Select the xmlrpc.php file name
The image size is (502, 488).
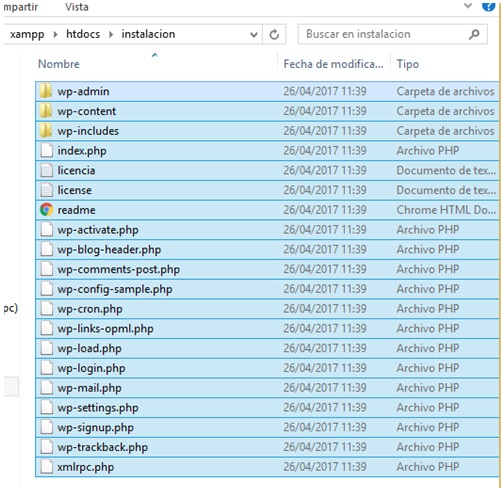86,467
